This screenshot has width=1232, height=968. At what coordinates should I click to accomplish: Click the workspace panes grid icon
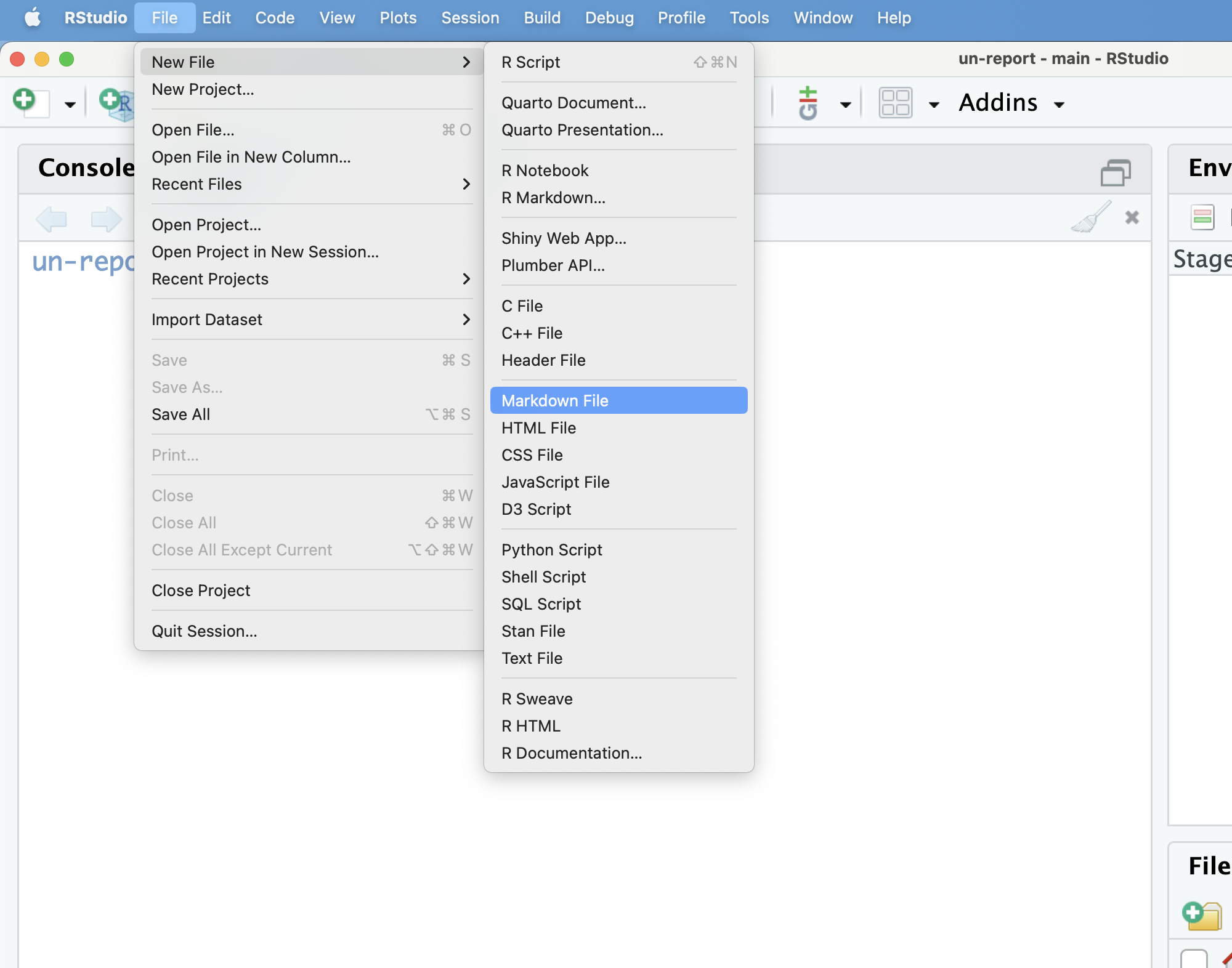point(895,103)
